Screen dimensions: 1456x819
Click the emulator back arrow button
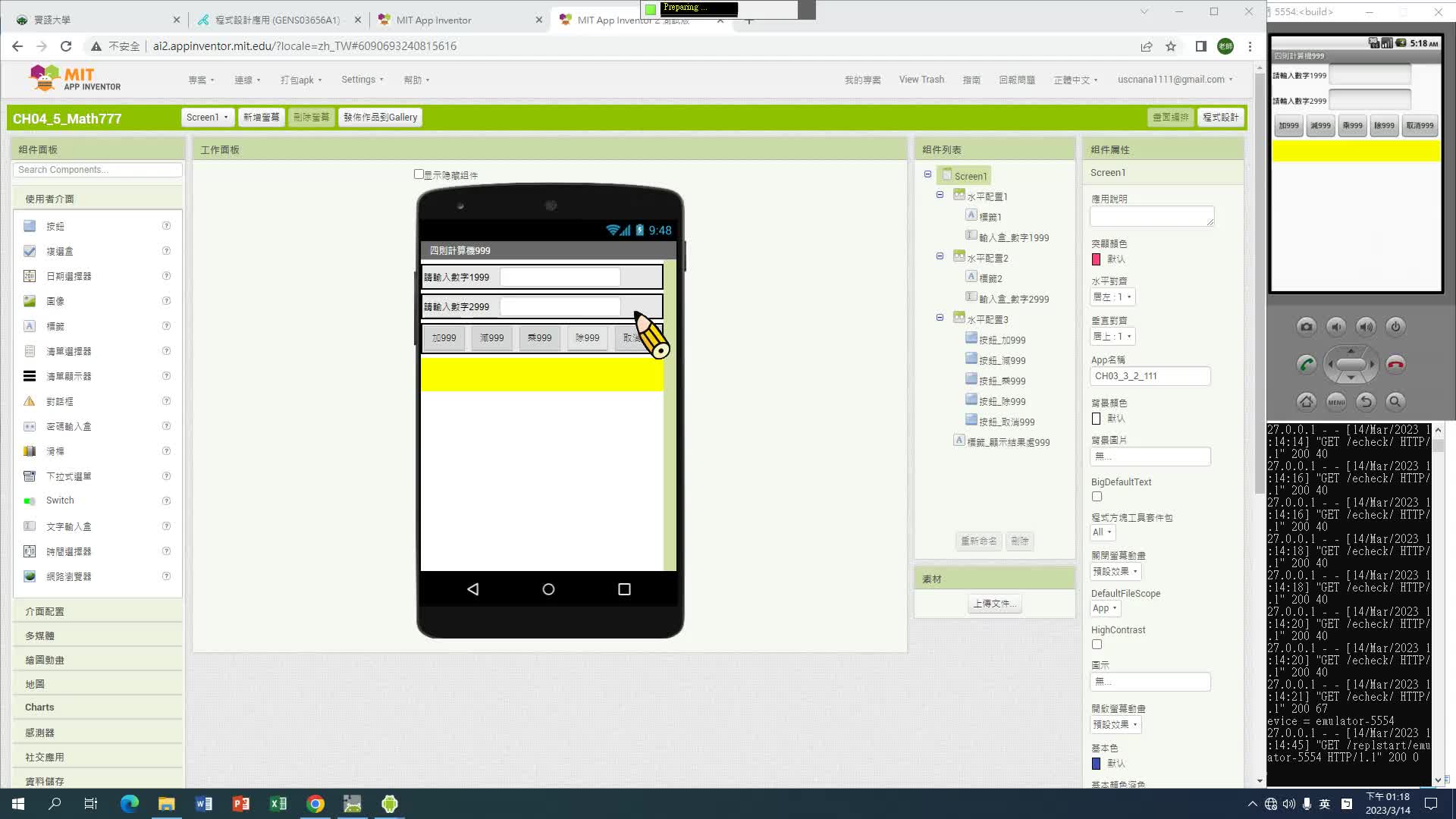tap(1366, 402)
